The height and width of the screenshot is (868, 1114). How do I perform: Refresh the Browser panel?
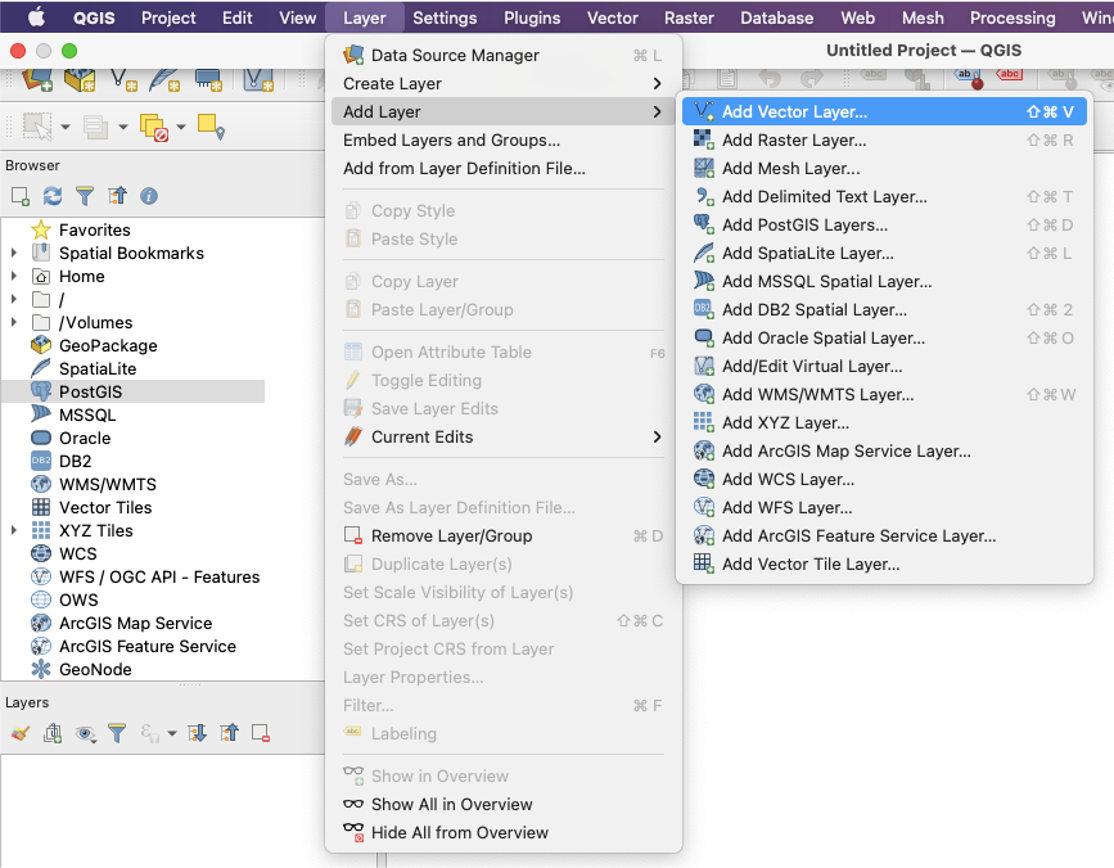(52, 196)
